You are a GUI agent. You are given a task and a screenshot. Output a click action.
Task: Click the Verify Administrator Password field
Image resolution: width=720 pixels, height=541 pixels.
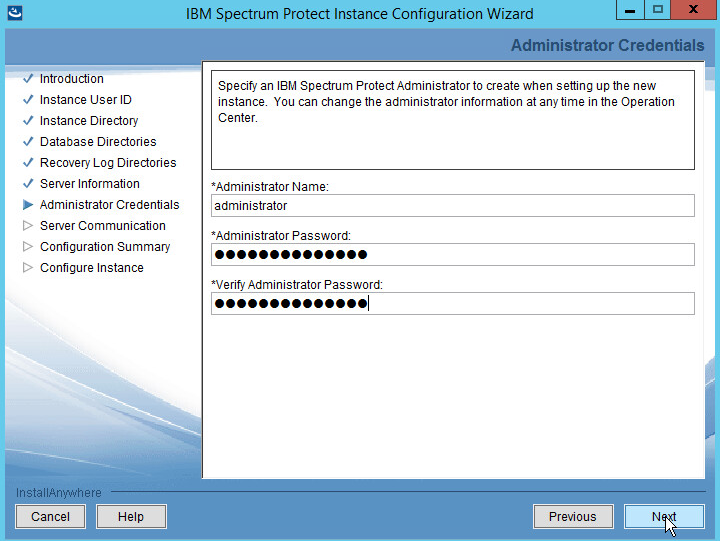tap(452, 303)
